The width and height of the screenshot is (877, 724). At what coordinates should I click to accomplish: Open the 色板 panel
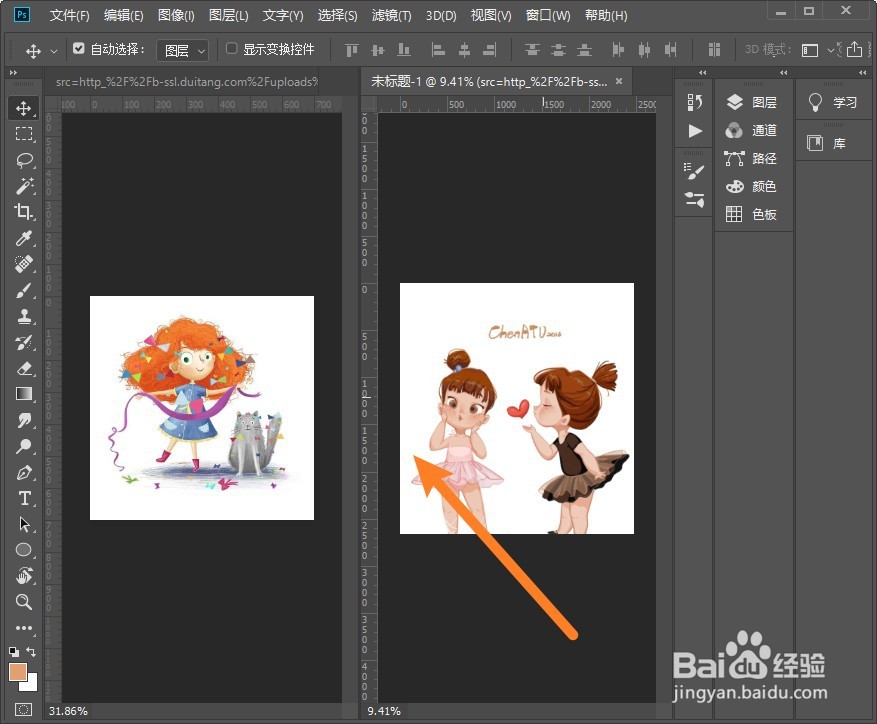[x=752, y=214]
